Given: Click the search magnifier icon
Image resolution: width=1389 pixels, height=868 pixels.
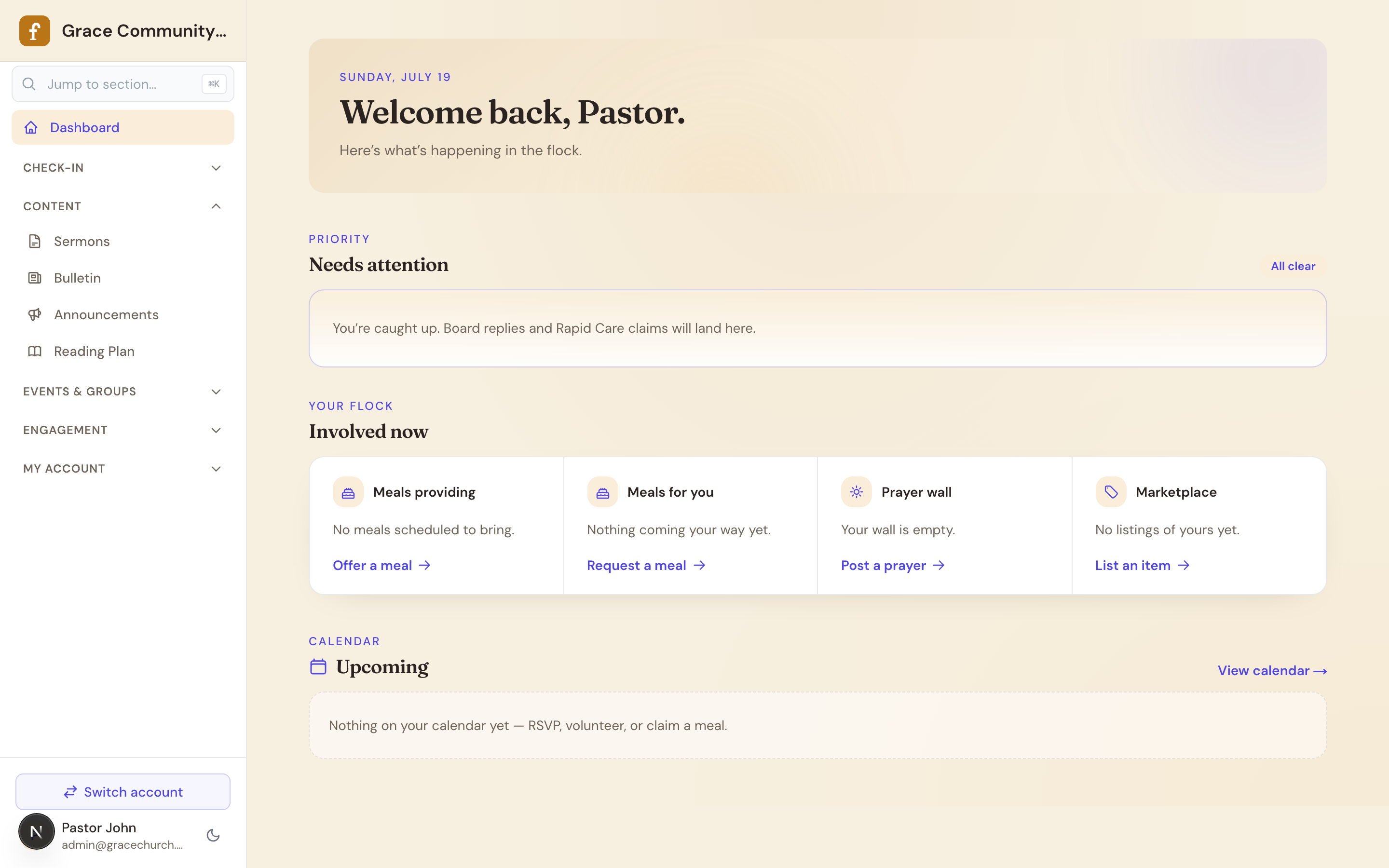Looking at the screenshot, I should 29,84.
